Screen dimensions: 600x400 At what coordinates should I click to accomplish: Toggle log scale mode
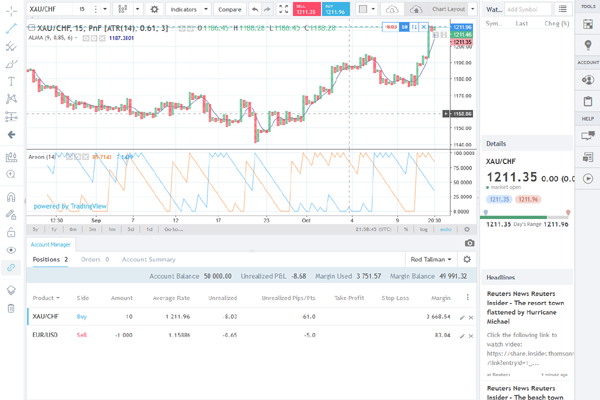423,229
